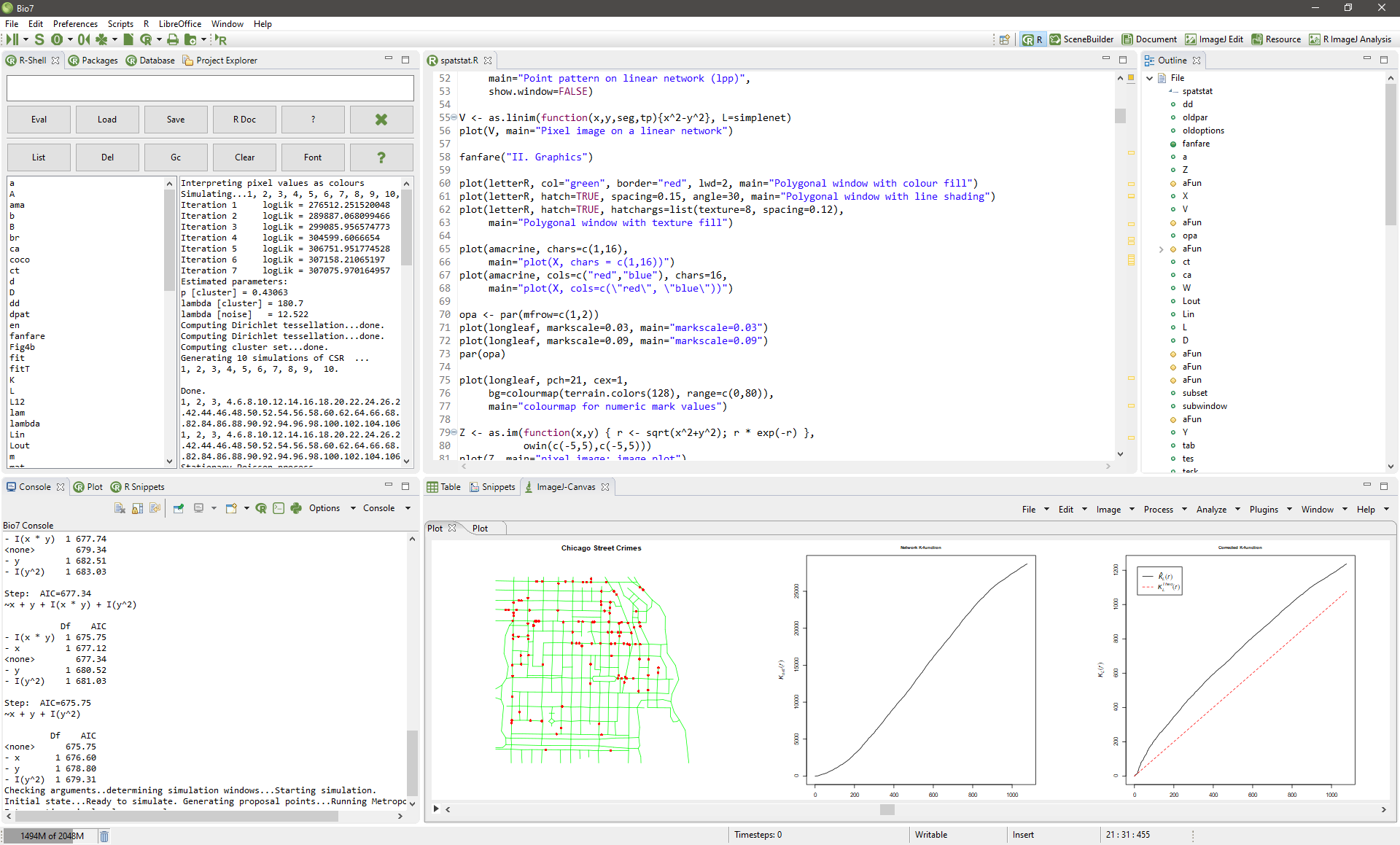Open the LibreOffice menu

179,24
